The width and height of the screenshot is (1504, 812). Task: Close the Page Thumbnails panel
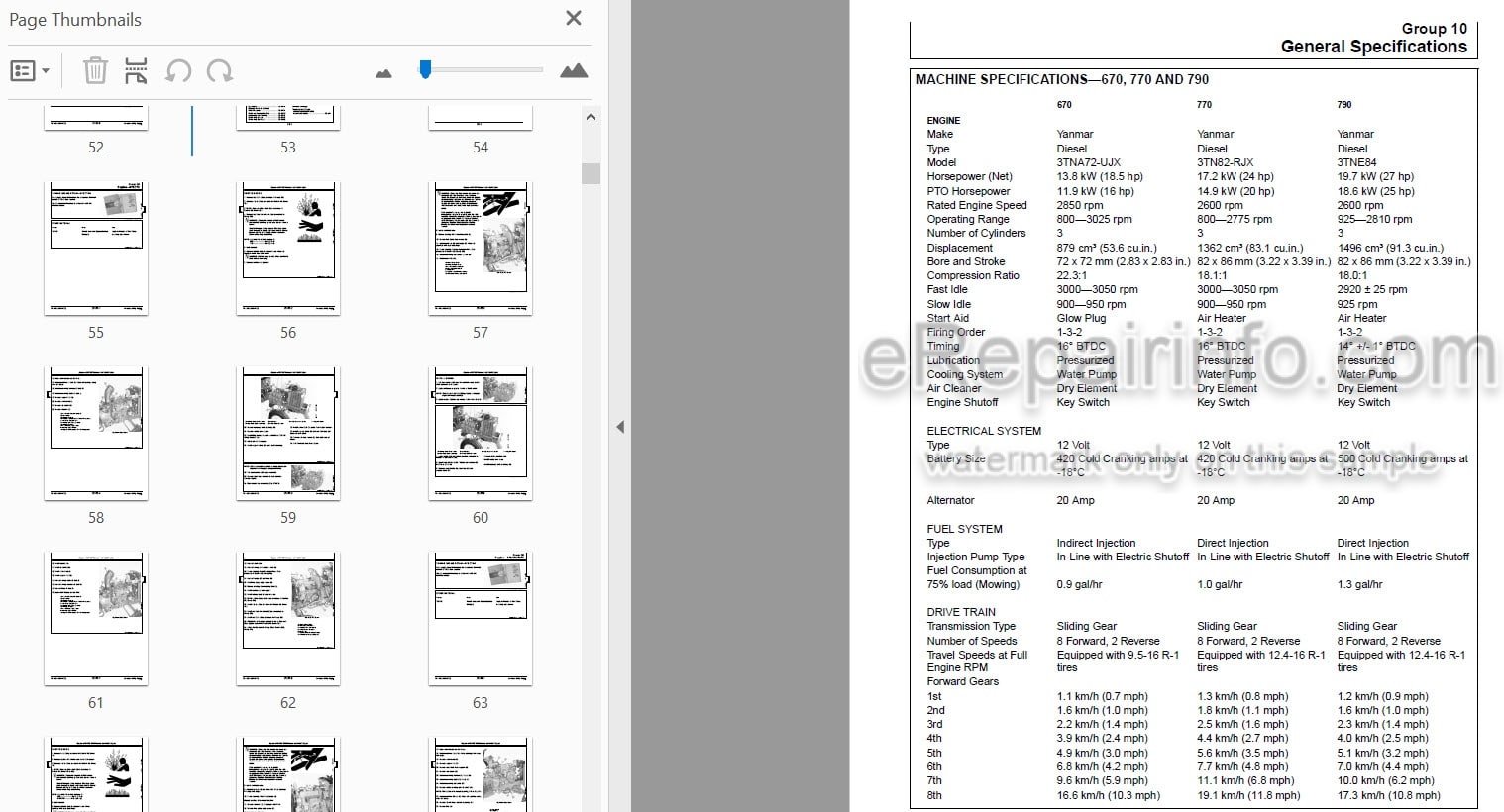point(574,18)
